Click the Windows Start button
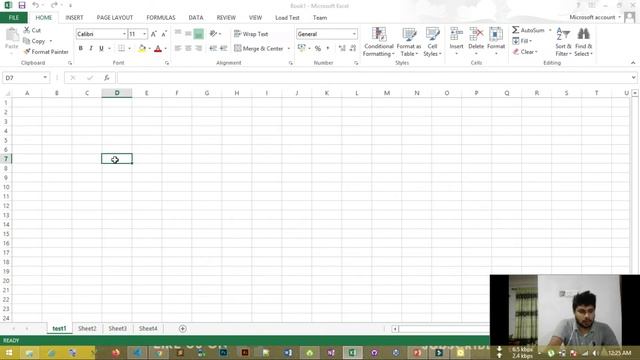This screenshot has width=640, height=360. 8,353
